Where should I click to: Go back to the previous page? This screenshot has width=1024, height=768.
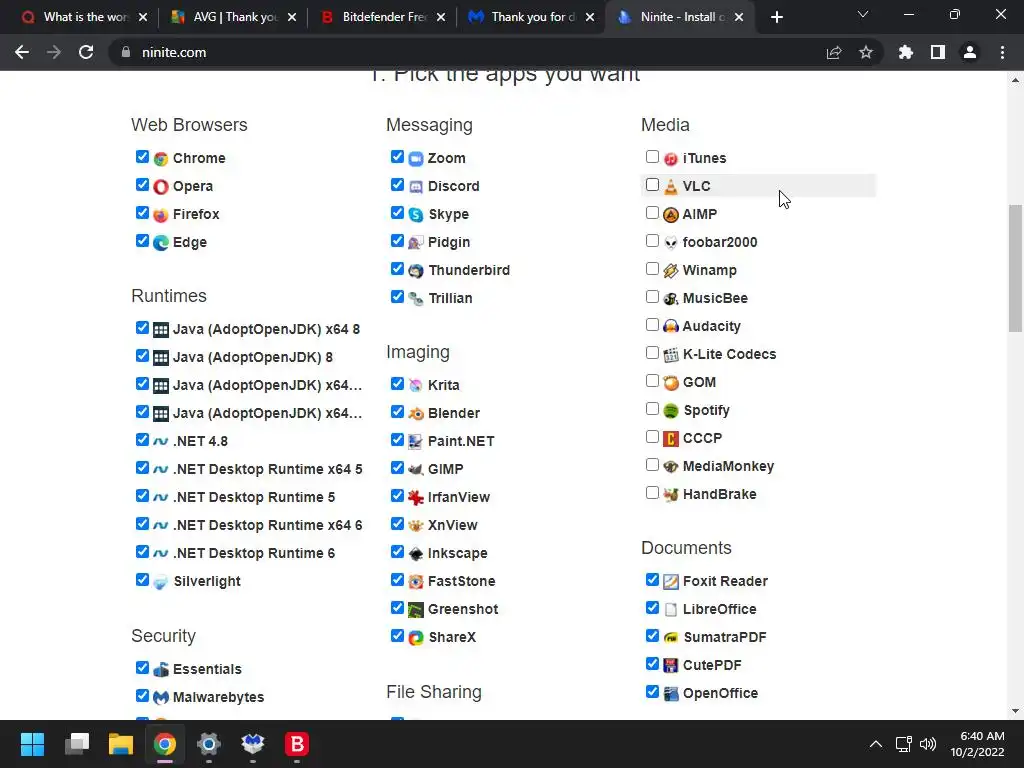(x=22, y=52)
